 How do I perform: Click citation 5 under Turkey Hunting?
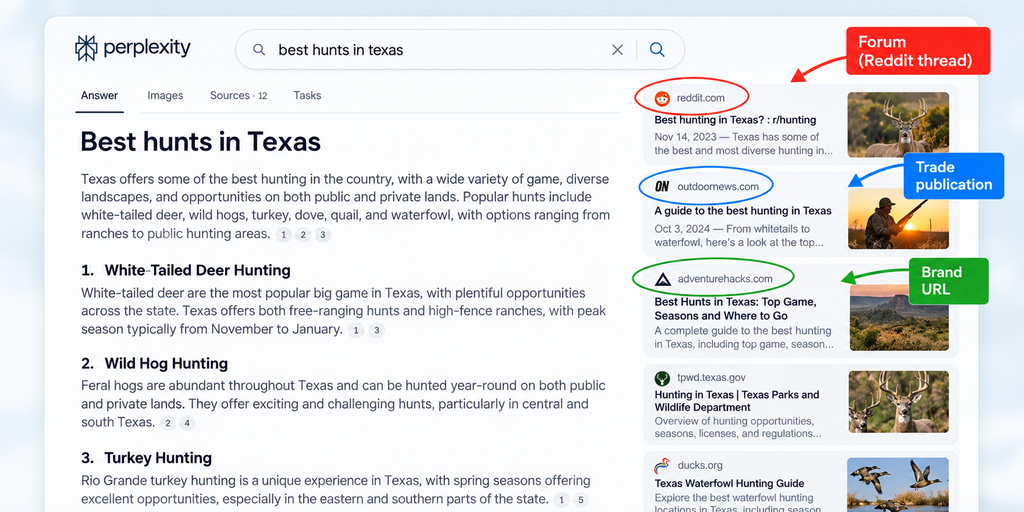pyautogui.click(x=581, y=500)
